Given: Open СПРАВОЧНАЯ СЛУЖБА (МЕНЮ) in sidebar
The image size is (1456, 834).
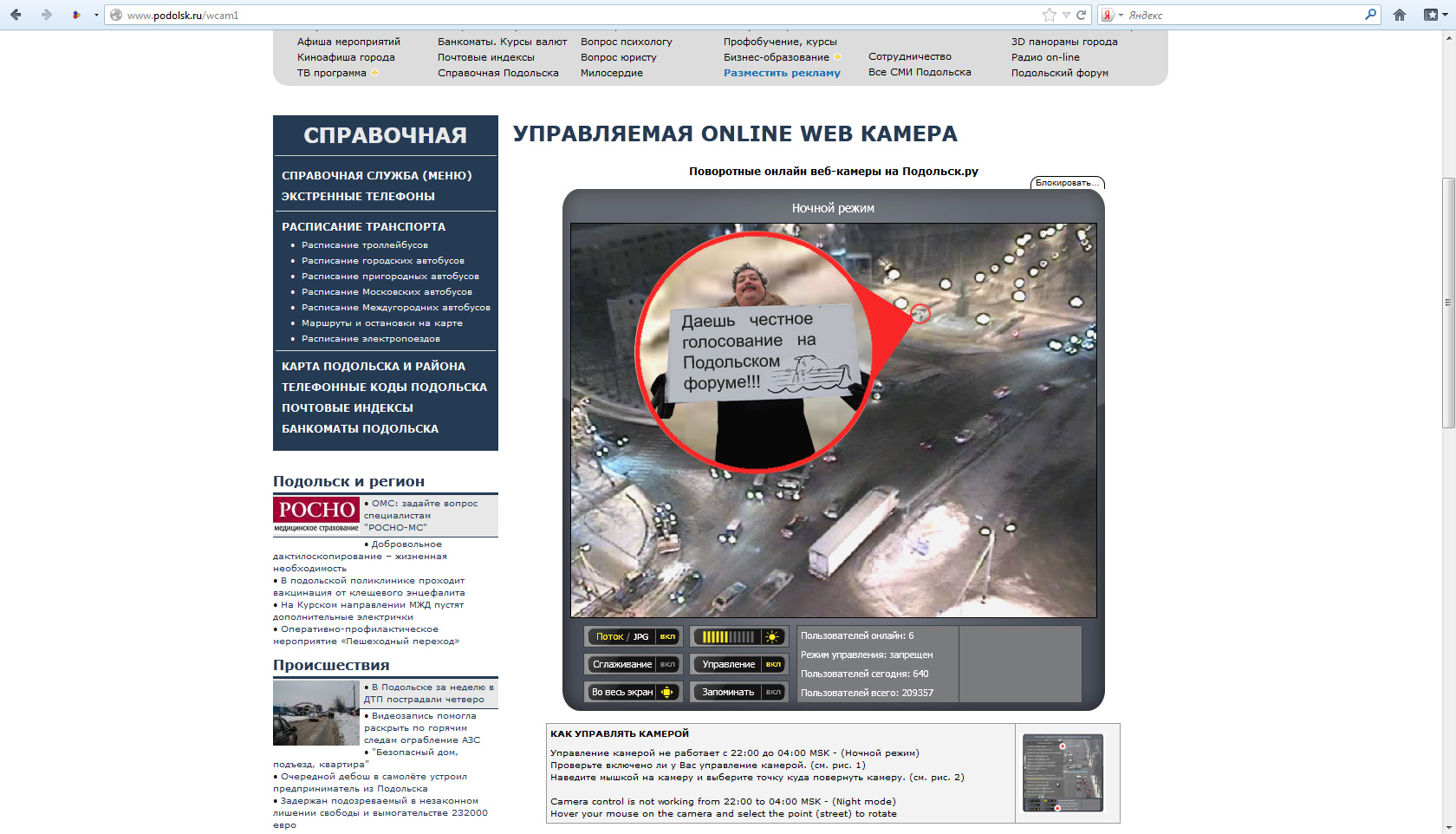Looking at the screenshot, I should click(376, 175).
